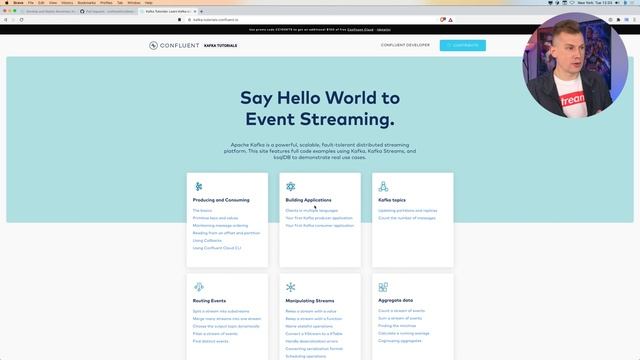Image resolution: width=640 pixels, height=360 pixels.
Task: Click the GitHub tab favicon
Action: [82, 11]
